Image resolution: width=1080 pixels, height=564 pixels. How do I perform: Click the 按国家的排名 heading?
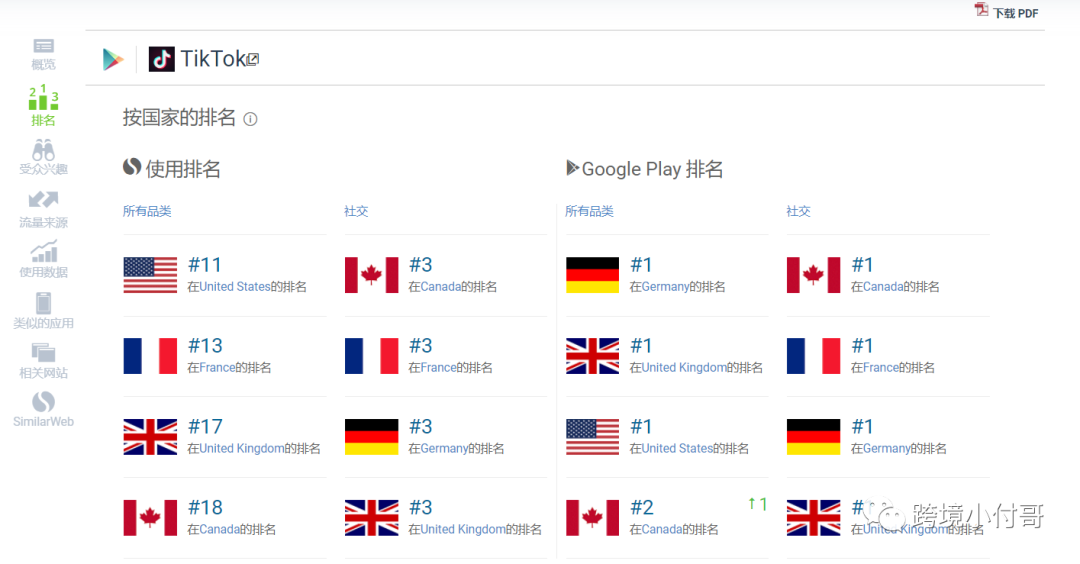tap(179, 118)
